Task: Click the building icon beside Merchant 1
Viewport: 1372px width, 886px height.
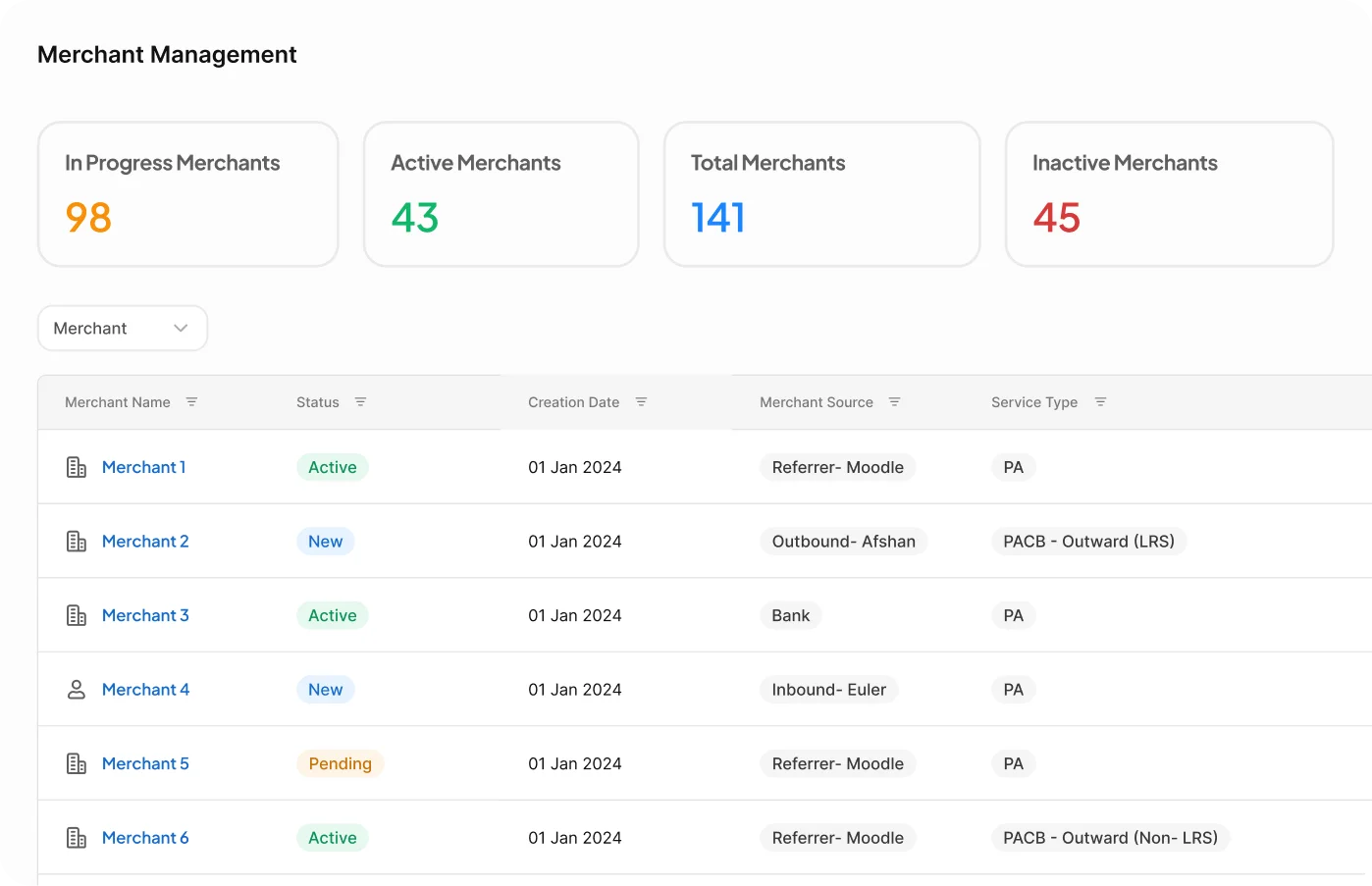Action: (77, 467)
